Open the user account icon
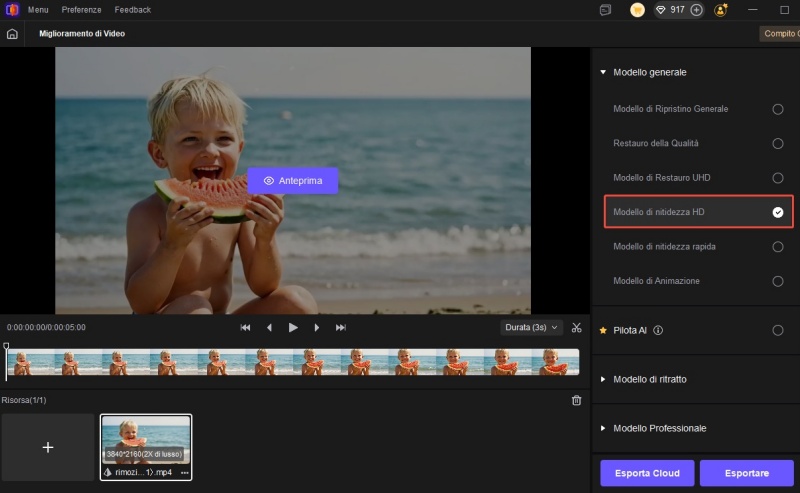This screenshot has width=800, height=493. [721, 10]
